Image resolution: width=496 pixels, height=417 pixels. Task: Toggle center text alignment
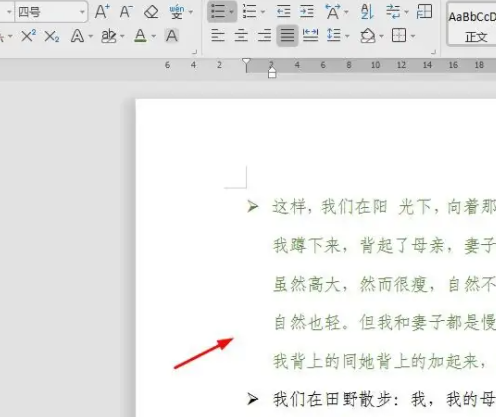click(x=241, y=35)
